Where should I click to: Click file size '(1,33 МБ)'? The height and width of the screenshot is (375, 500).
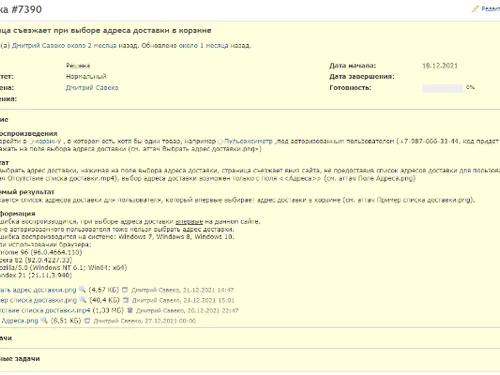coord(108,311)
